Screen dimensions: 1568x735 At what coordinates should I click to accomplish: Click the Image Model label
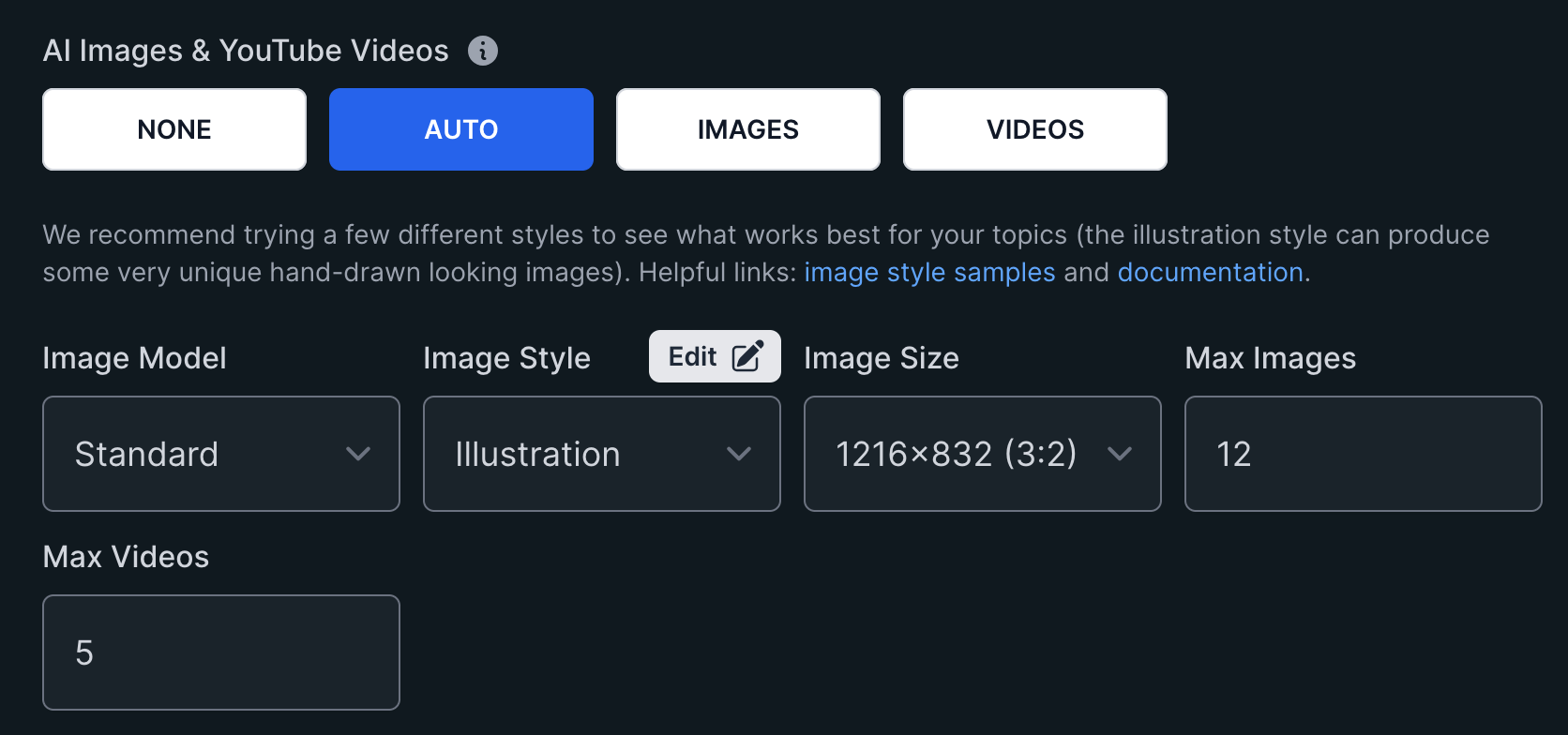135,358
